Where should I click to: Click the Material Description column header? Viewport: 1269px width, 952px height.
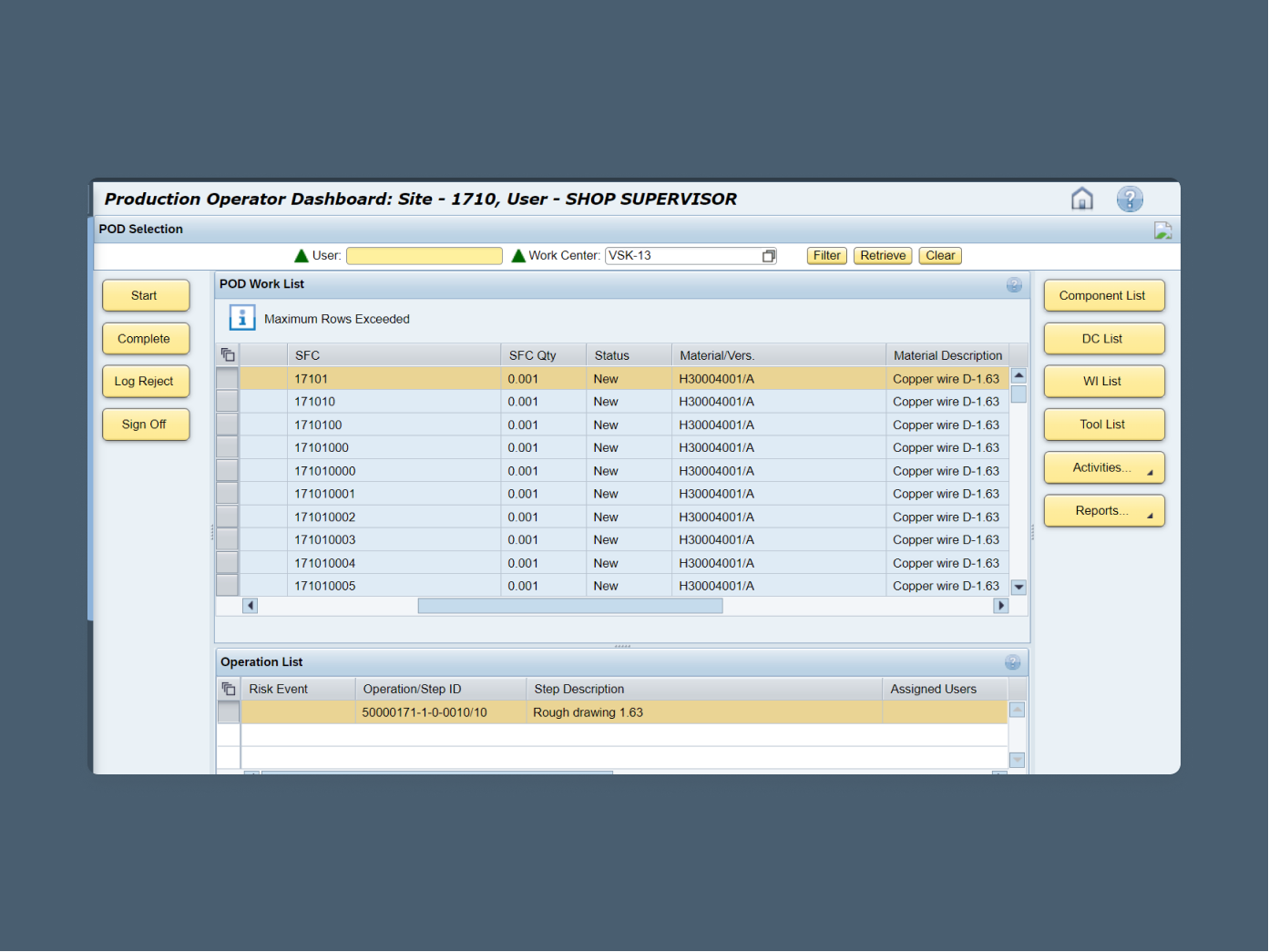[x=947, y=355]
